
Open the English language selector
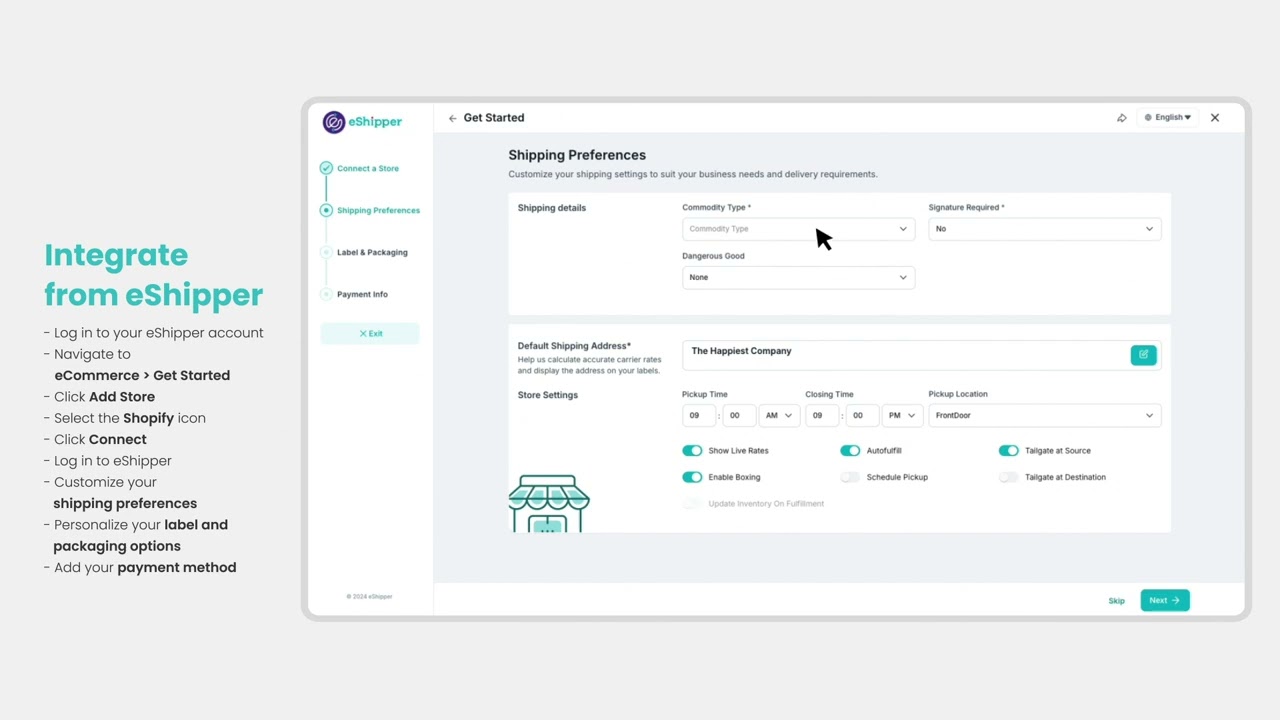(x=1167, y=118)
